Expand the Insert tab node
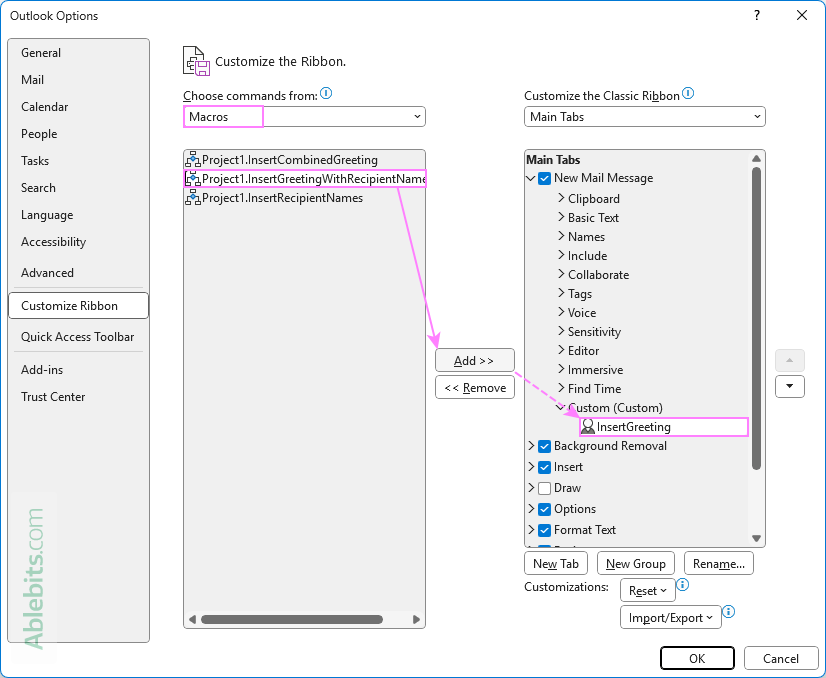826x678 pixels. pyautogui.click(x=531, y=467)
